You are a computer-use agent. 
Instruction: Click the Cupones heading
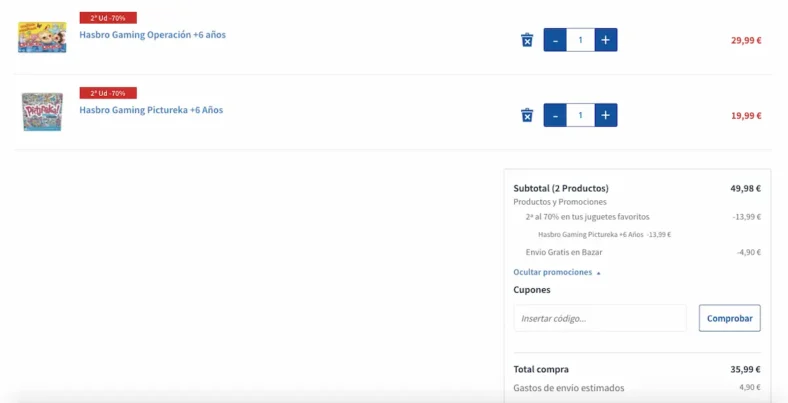[x=532, y=290]
